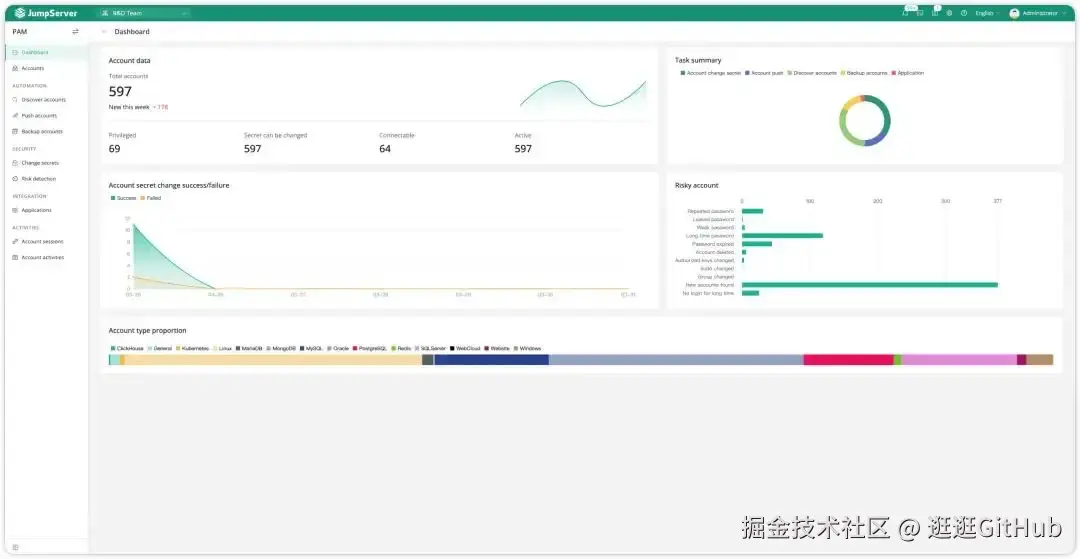This screenshot has height=559, width=1080.
Task: Collapse sidebar with bottom-left icon
Action: (x=15, y=547)
